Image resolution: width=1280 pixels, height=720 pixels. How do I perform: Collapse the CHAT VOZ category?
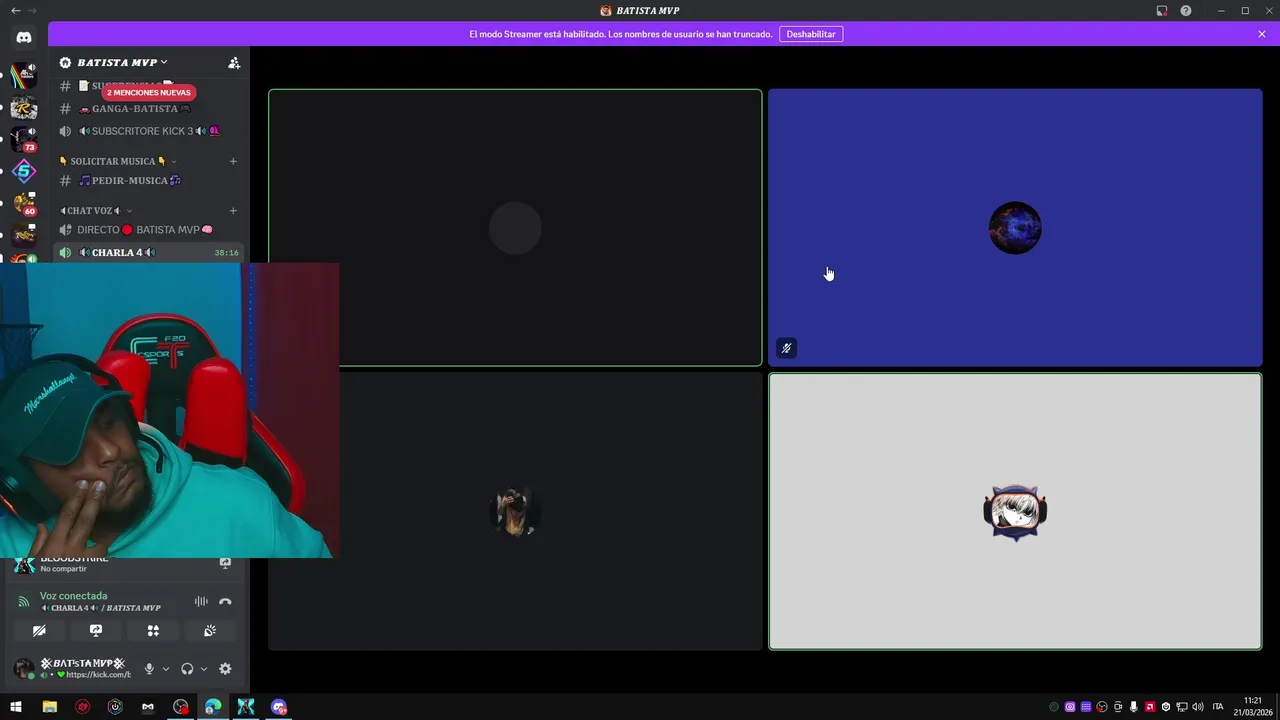pos(95,211)
